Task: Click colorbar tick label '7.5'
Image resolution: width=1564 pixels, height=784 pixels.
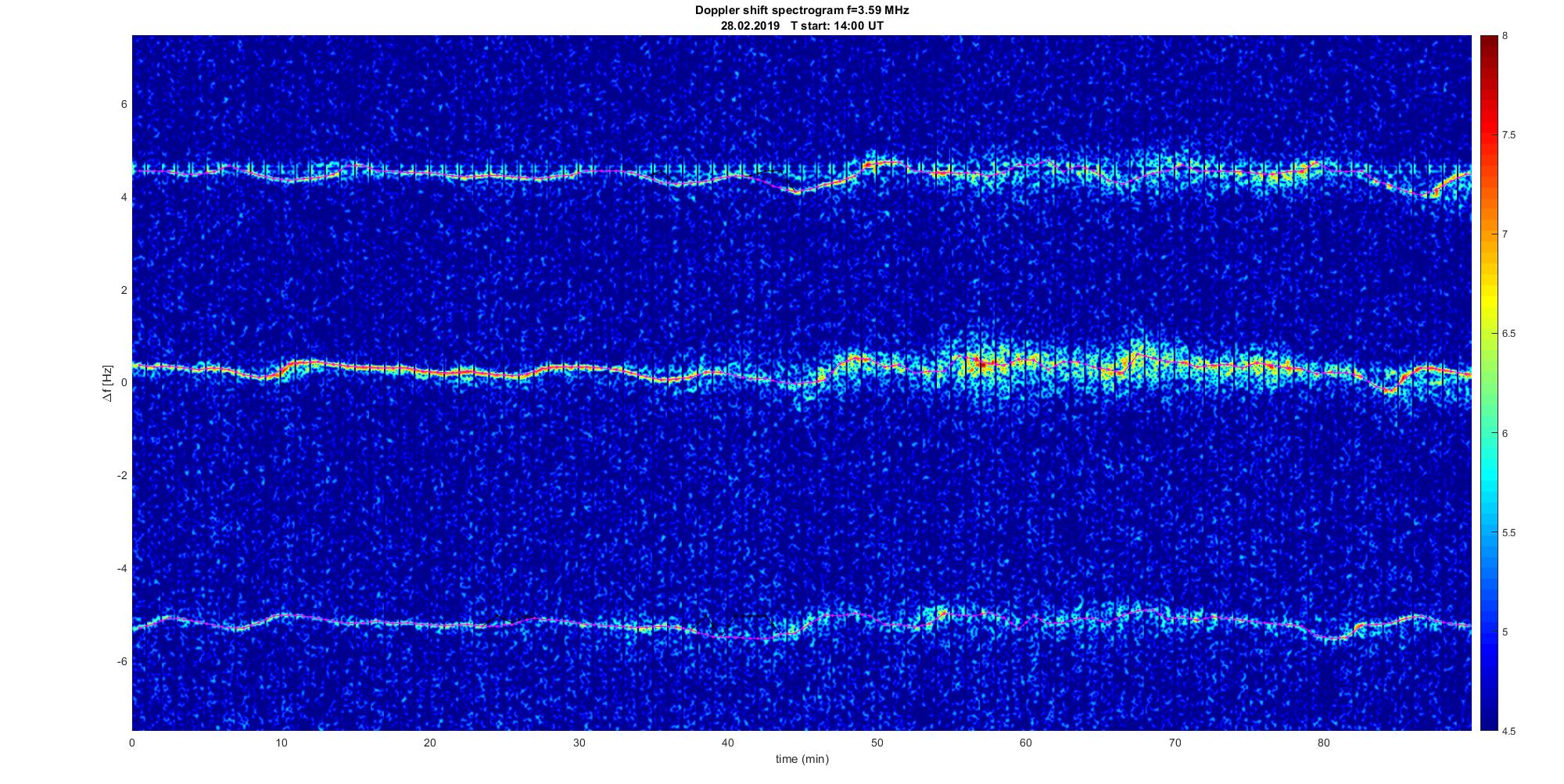Action: click(1508, 135)
